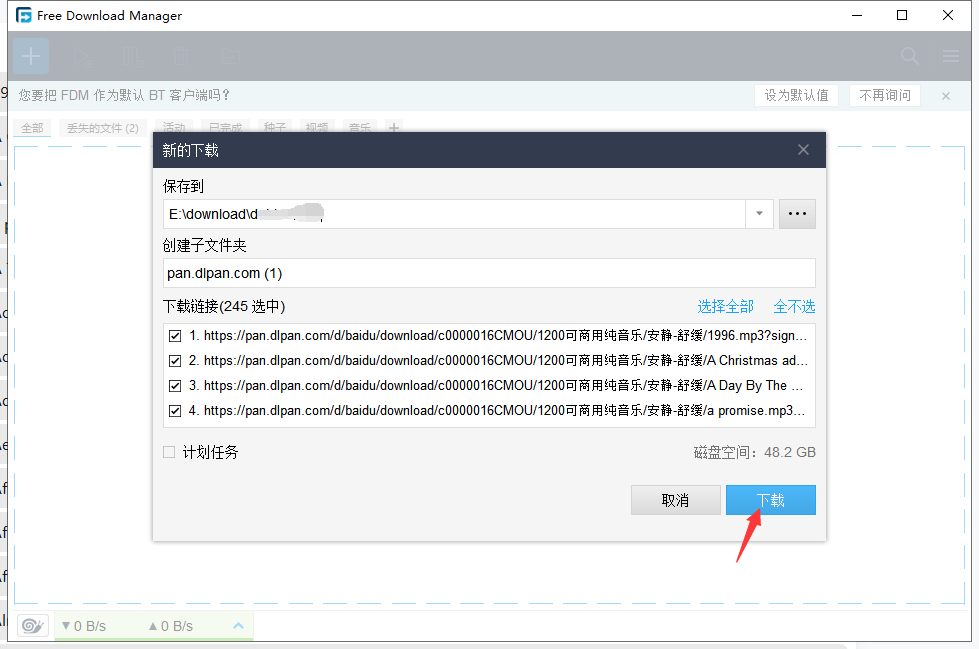Open the hamburger main menu
Screen dimensions: 979x649
tap(950, 56)
